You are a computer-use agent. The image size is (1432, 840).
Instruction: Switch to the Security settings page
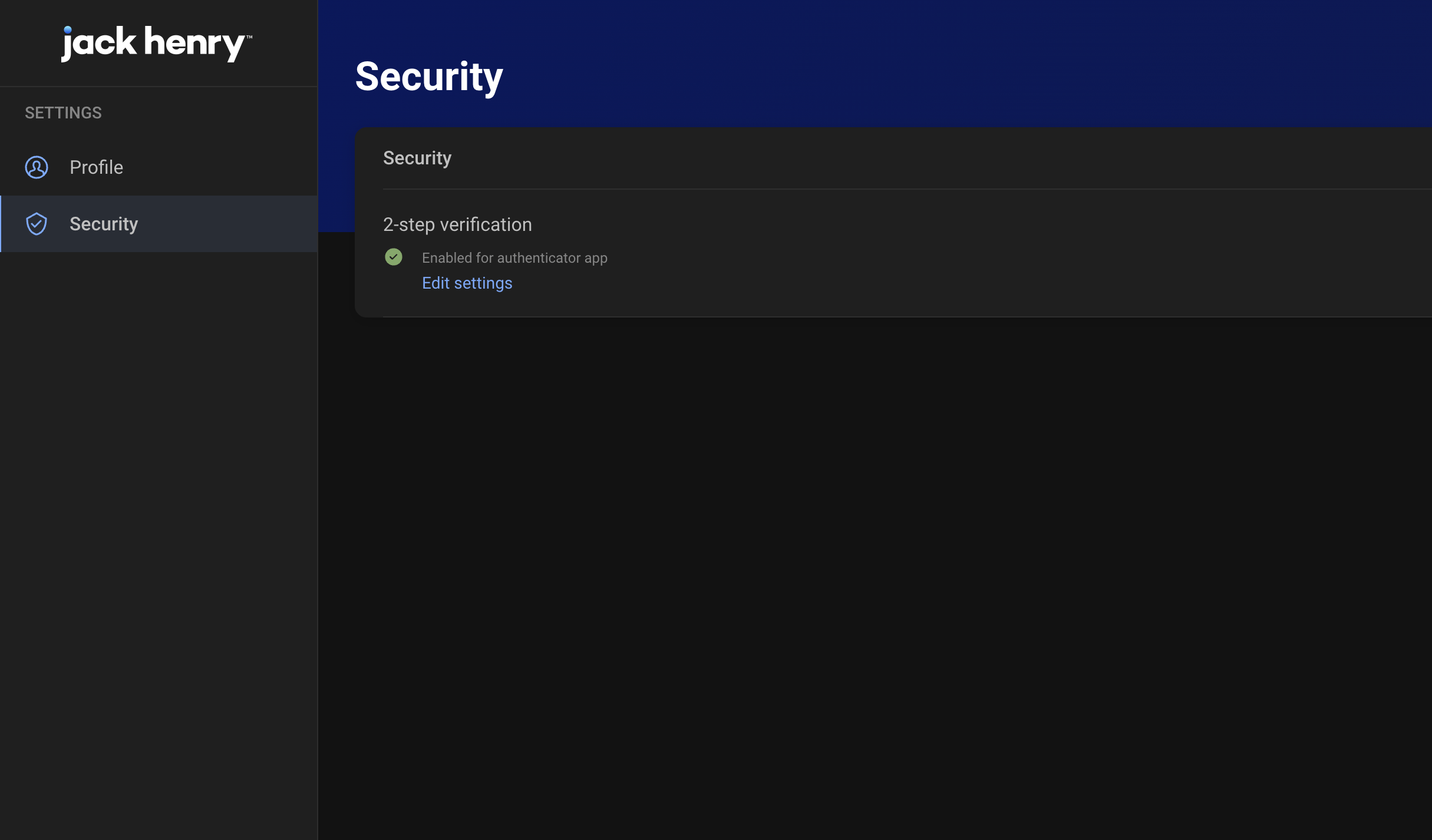104,224
